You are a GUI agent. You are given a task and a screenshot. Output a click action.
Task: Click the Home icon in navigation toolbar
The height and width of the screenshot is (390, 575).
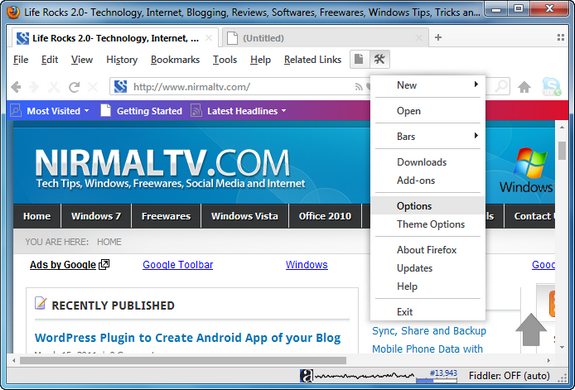(x=524, y=87)
